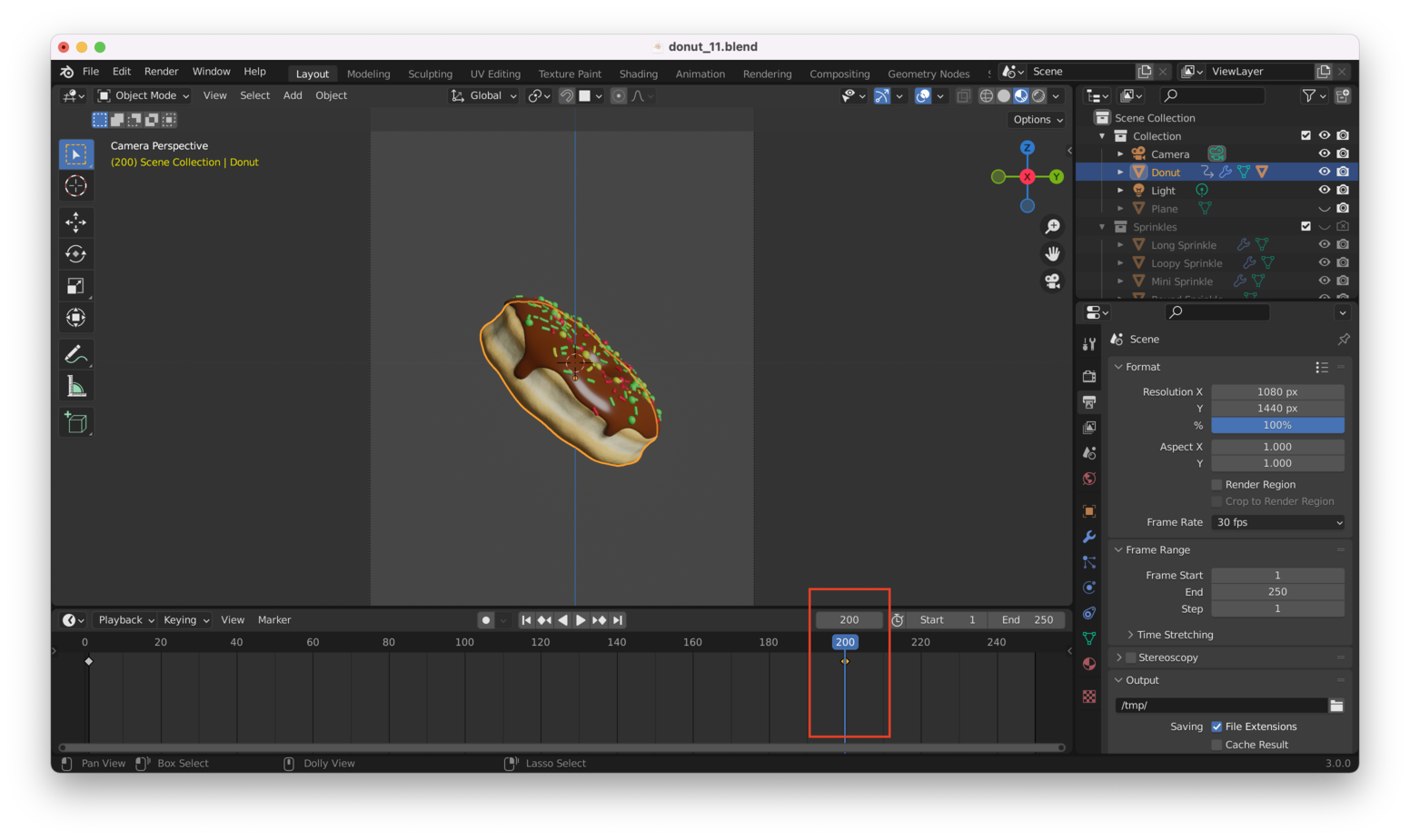Expand the Donut object in the outliner
The width and height of the screenshot is (1410, 840).
(x=1121, y=172)
